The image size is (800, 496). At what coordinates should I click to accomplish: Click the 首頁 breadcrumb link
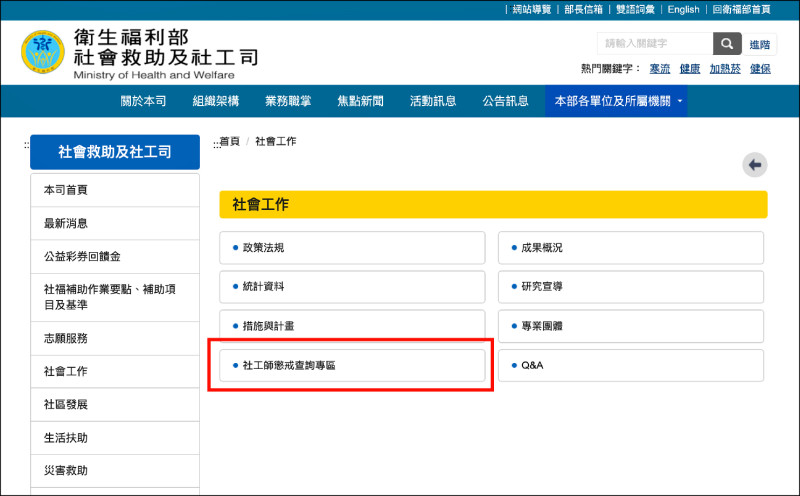(x=229, y=141)
